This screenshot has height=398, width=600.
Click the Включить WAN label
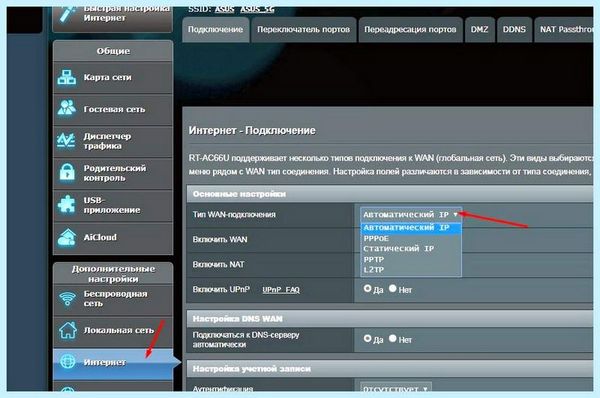pyautogui.click(x=220, y=240)
